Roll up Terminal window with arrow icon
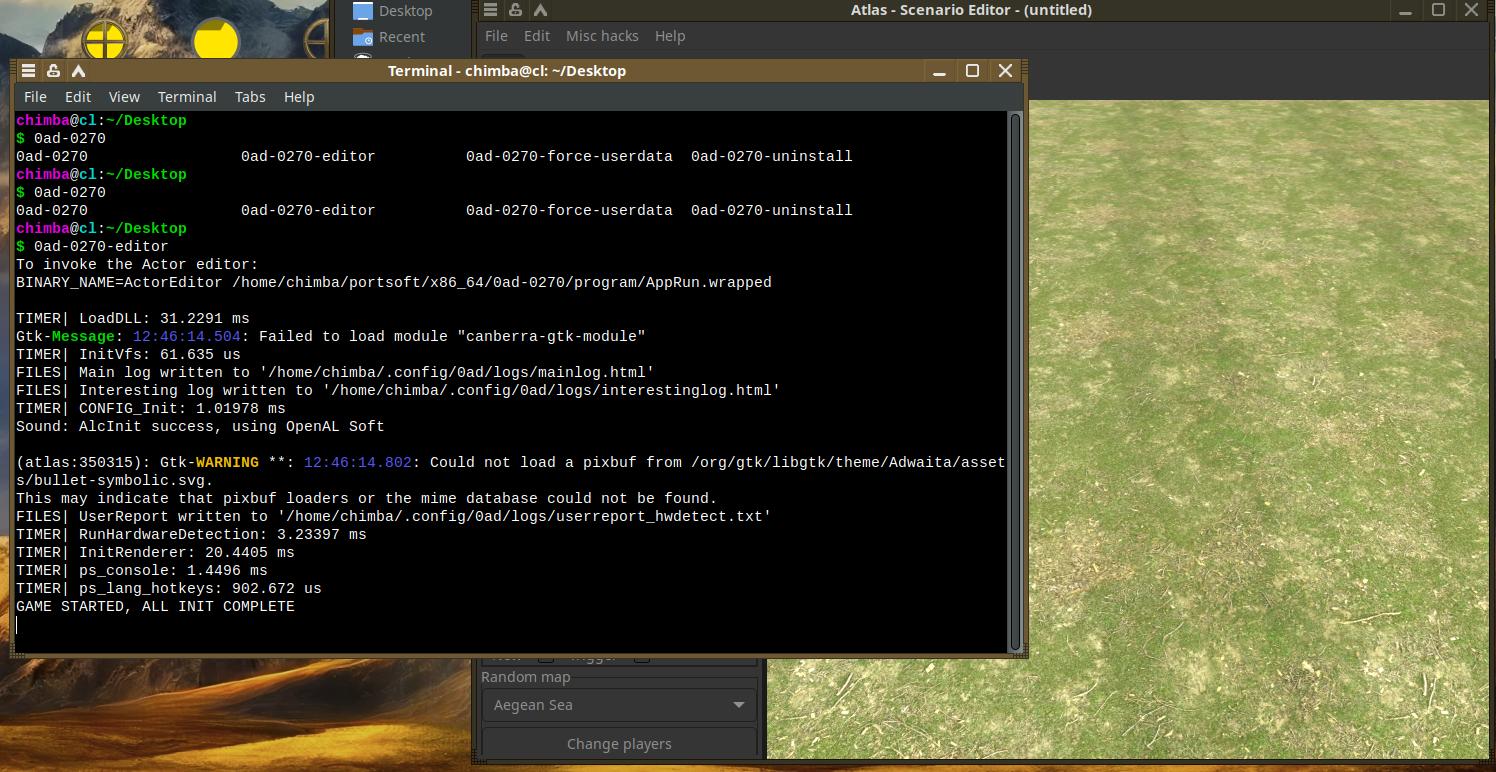Viewport: 1496px width, 772px height. click(78, 71)
